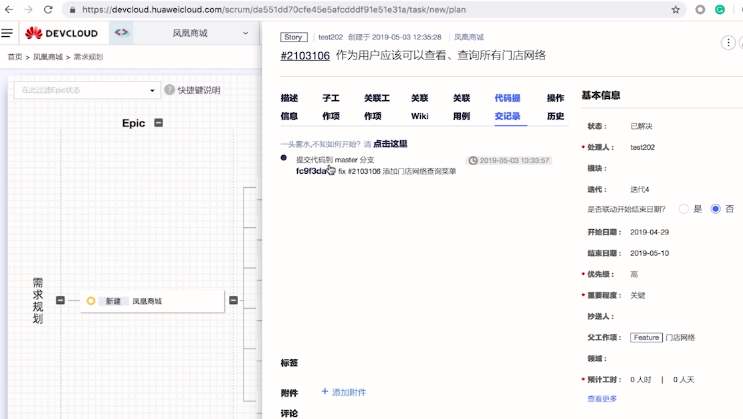Select the 新建 status tag on card
The height and width of the screenshot is (419, 743).
113,301
